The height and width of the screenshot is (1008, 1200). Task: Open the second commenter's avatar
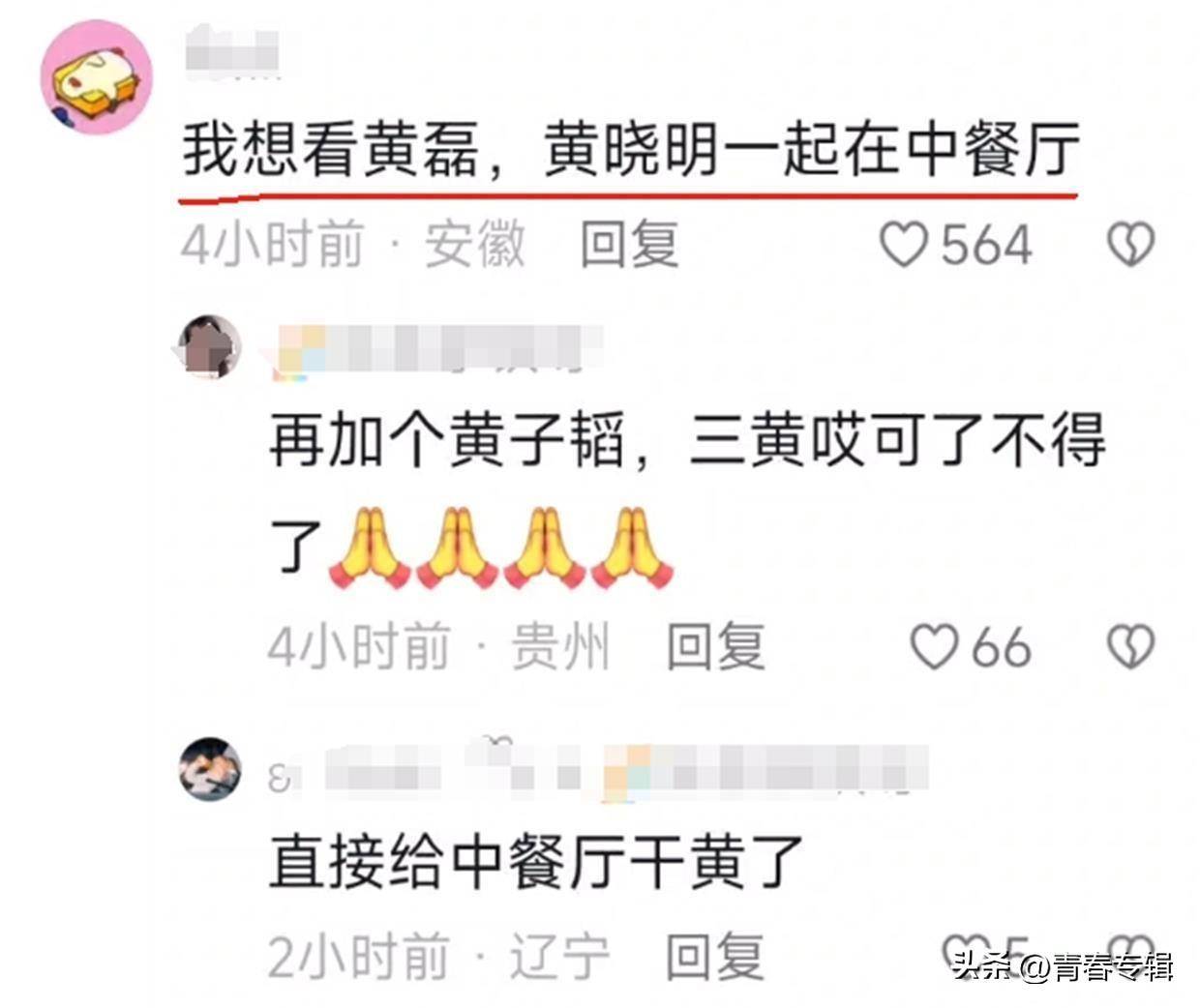211,346
